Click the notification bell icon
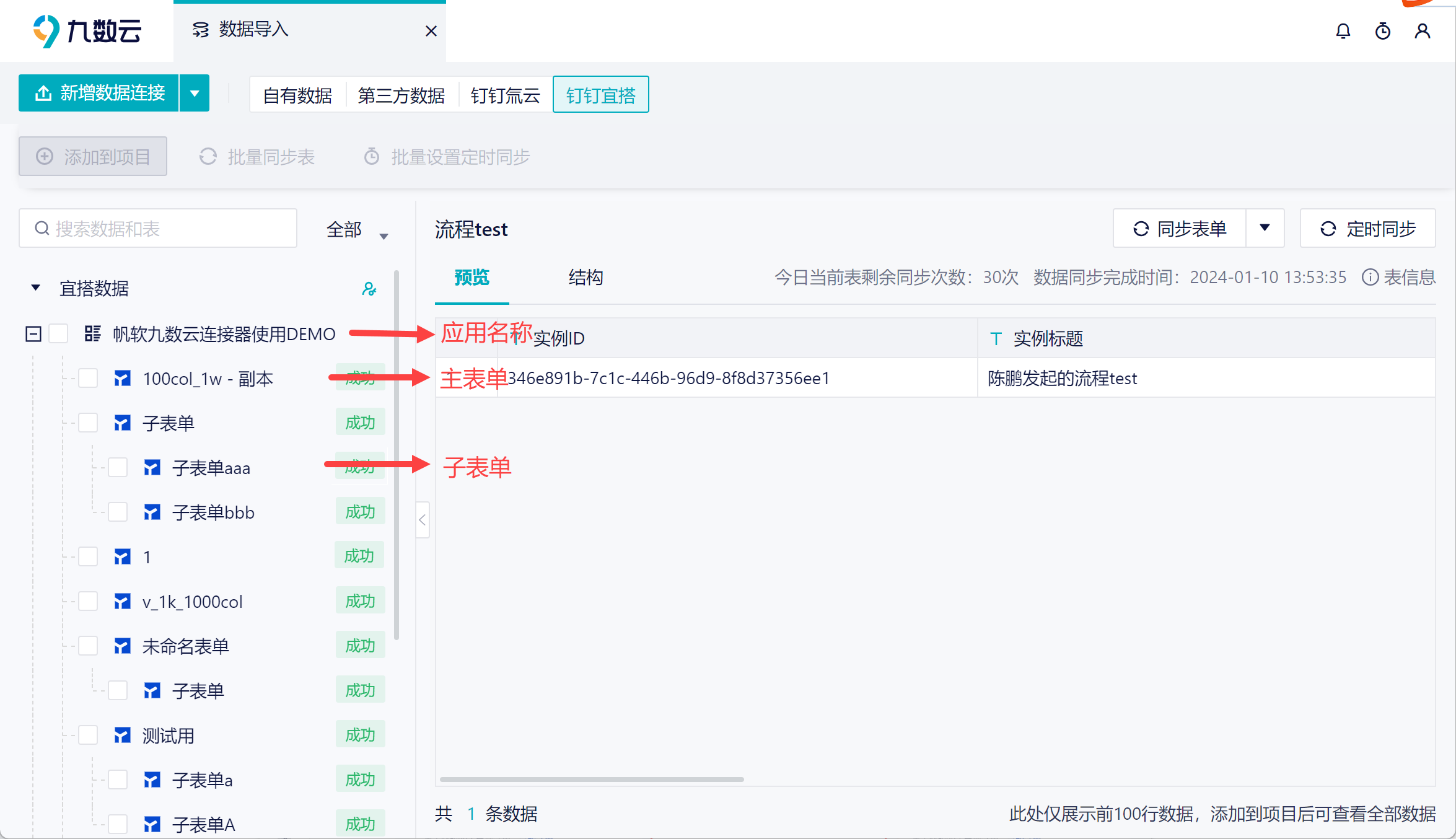 [1343, 31]
